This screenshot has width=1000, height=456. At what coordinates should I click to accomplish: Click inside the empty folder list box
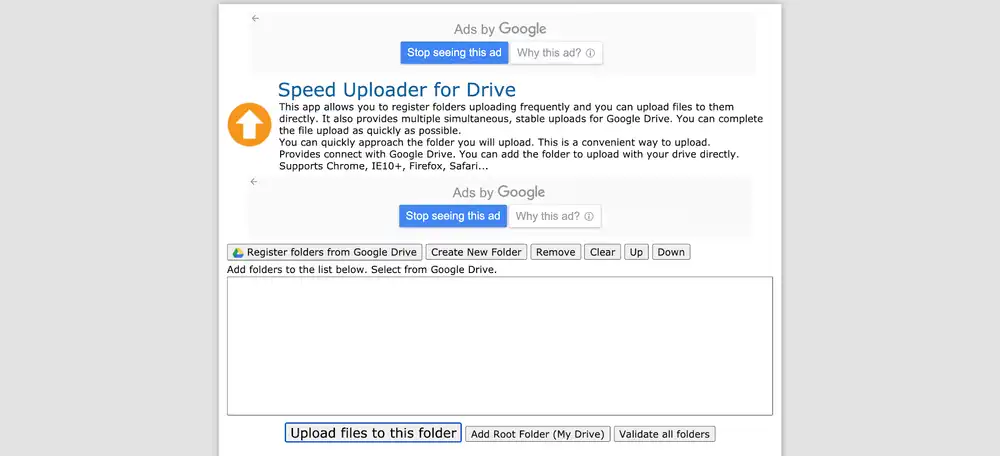[x=500, y=346]
